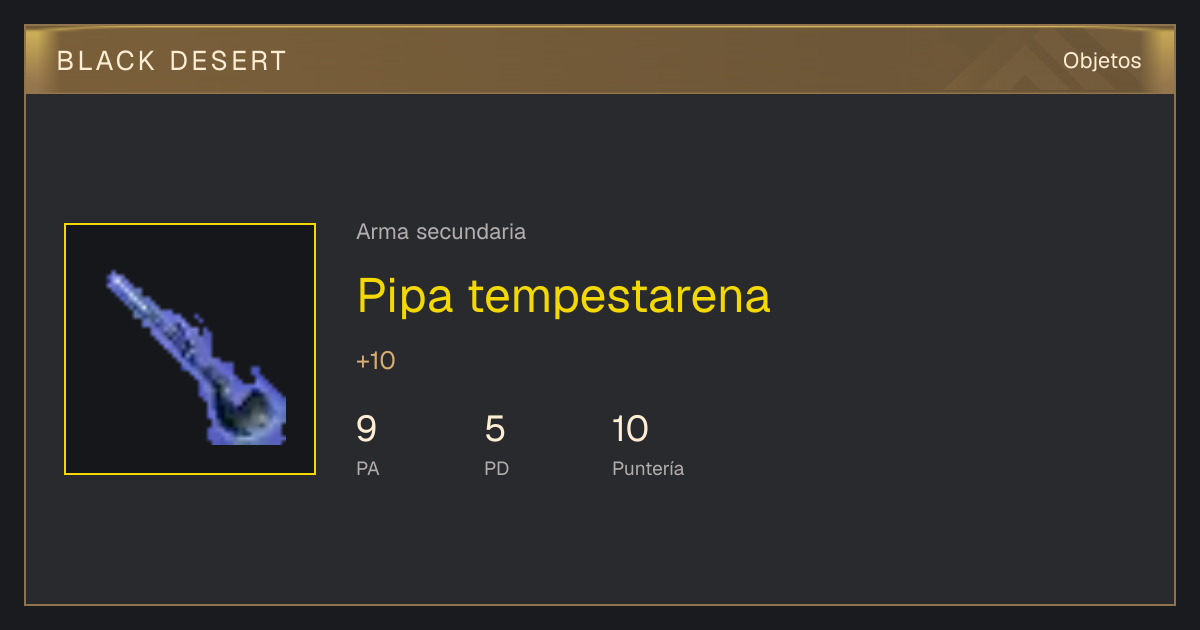Click the Arma secundaria type label
The image size is (1200, 630).
point(441,232)
